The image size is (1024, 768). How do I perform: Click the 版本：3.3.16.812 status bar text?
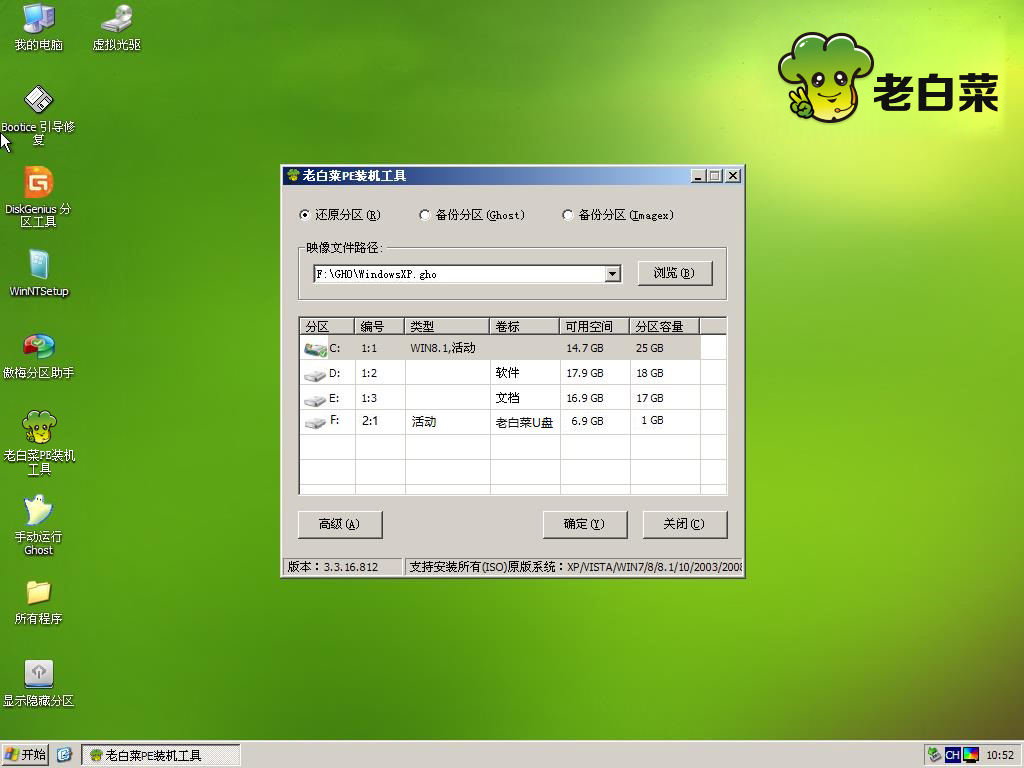pos(333,567)
